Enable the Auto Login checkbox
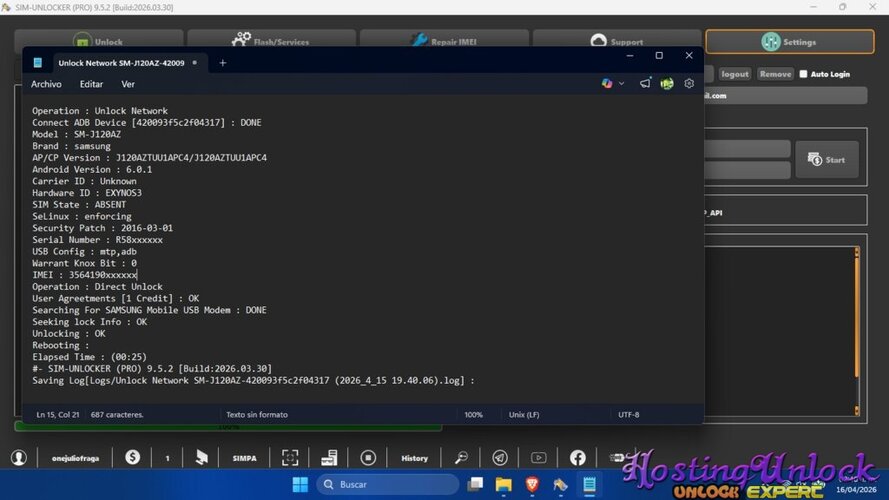The height and width of the screenshot is (500, 889). tap(803, 74)
